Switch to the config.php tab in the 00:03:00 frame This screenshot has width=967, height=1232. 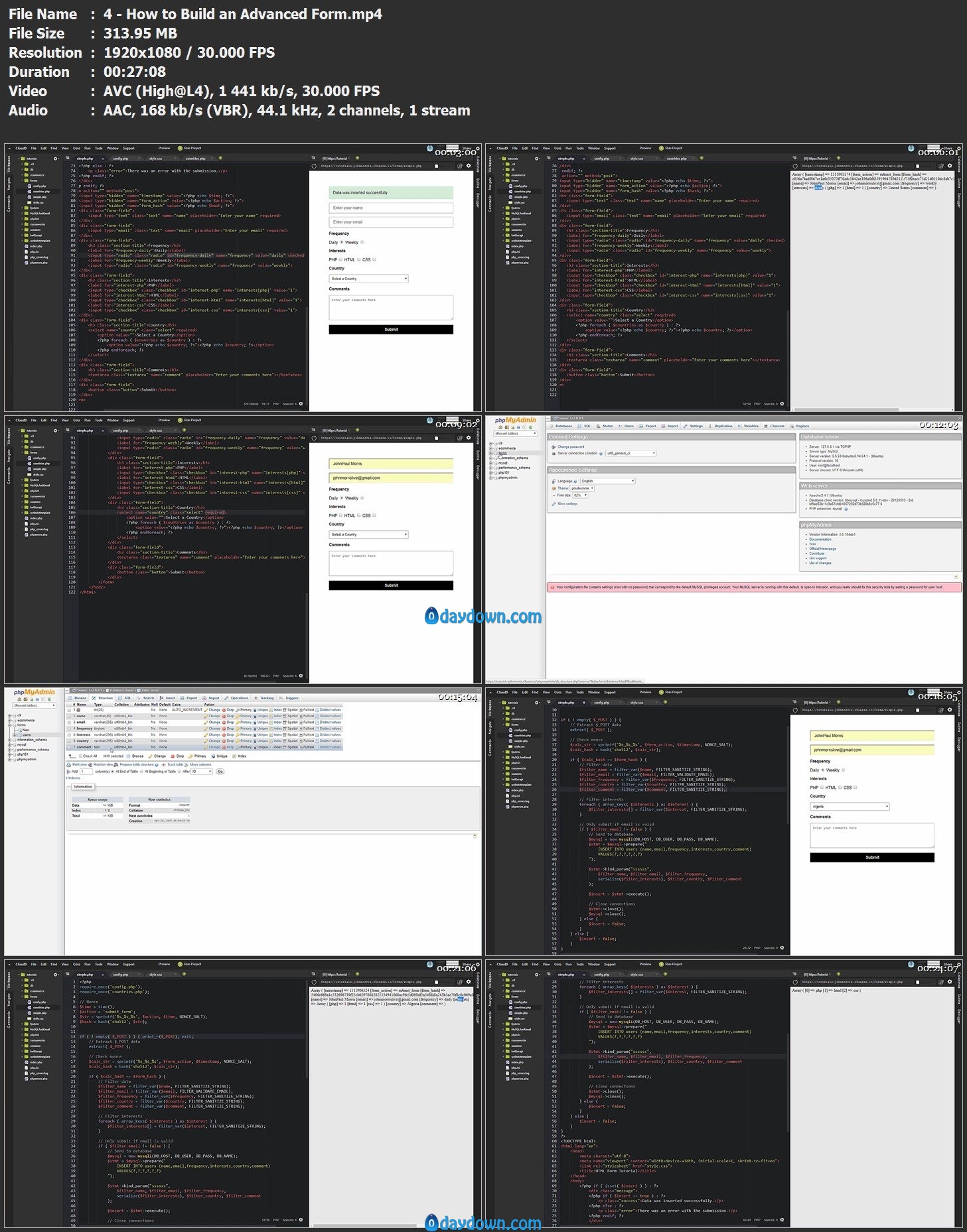pos(120,159)
